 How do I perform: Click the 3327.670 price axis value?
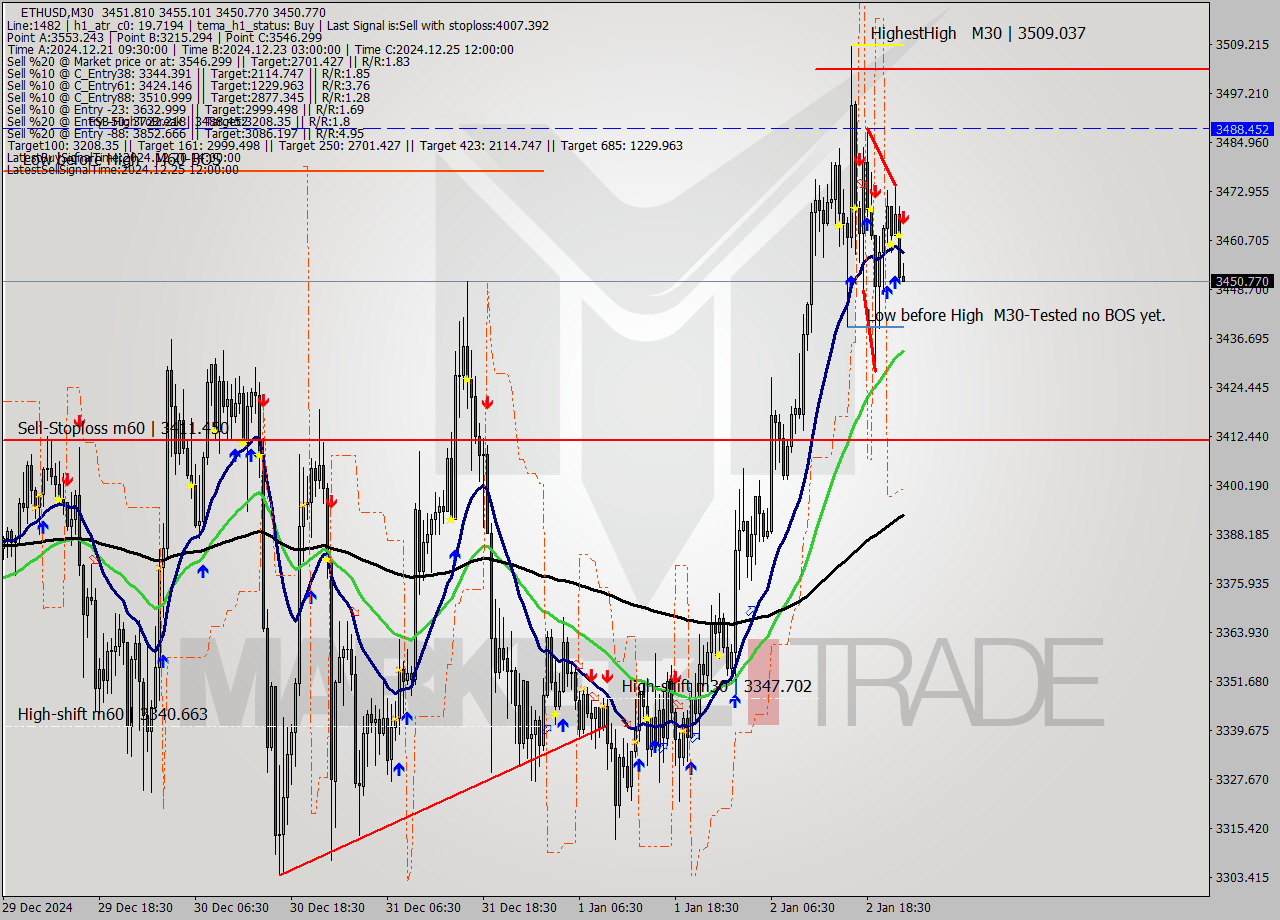(1241, 779)
